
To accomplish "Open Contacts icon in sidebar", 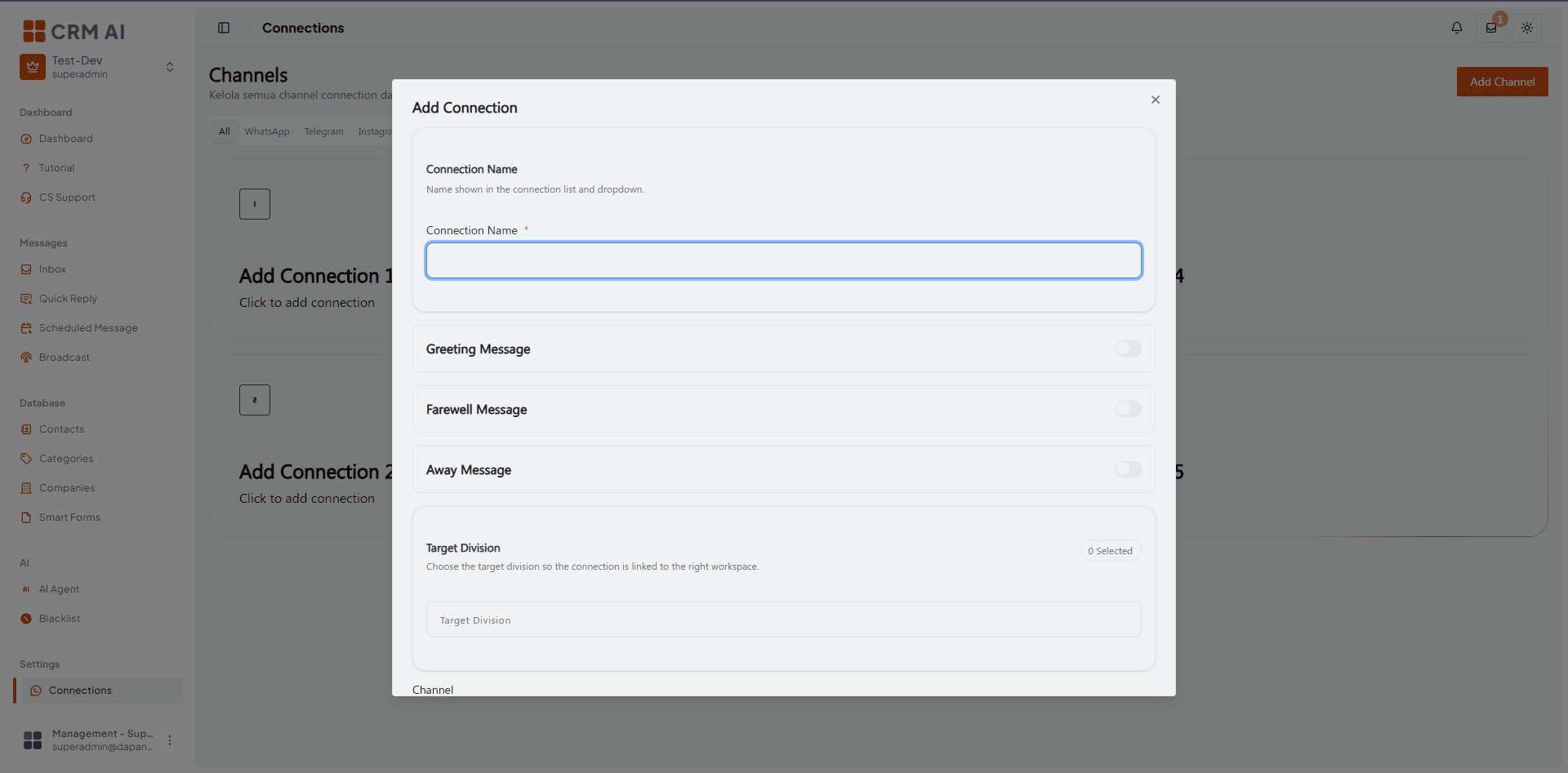I will 26,429.
